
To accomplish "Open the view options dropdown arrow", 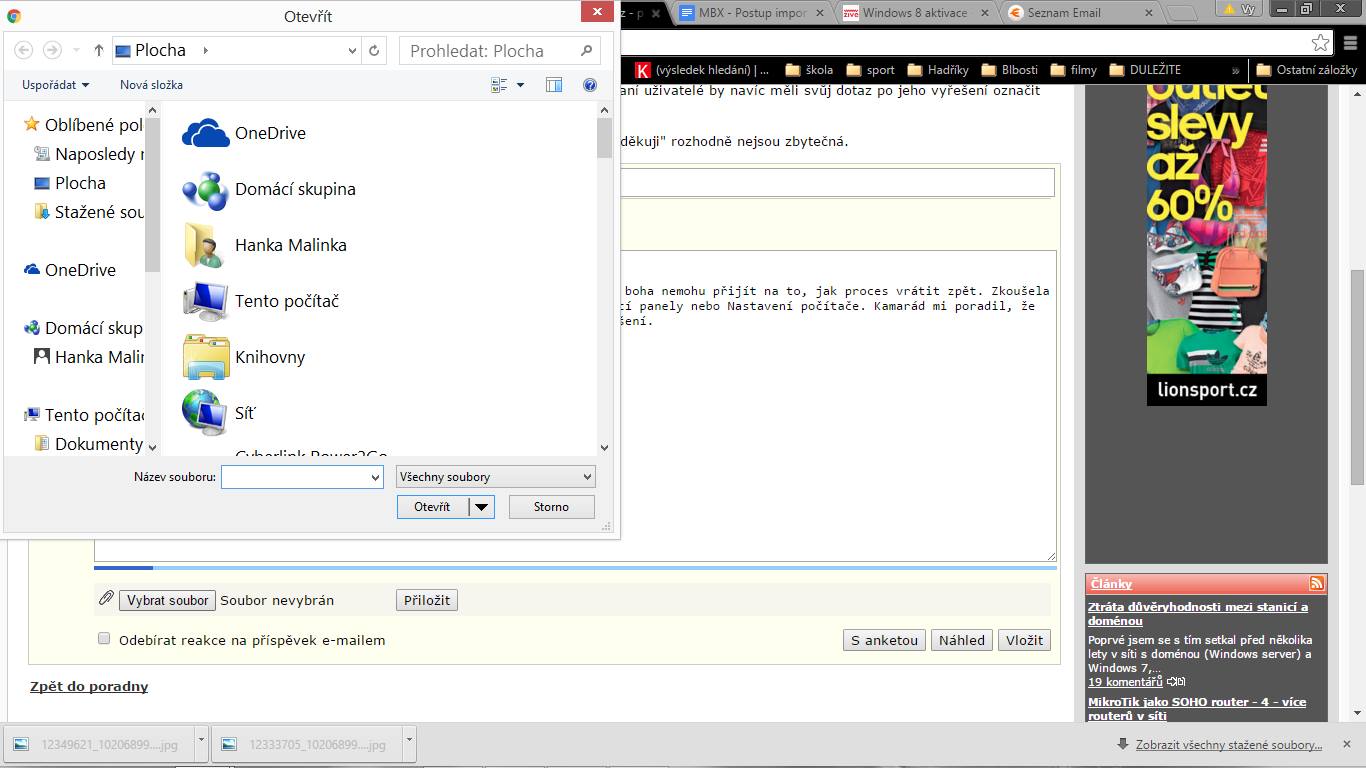I will pos(520,85).
